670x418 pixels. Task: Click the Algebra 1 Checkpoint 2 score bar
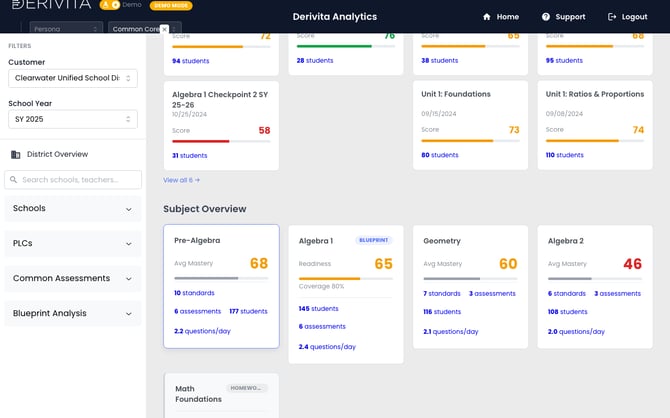(x=221, y=141)
